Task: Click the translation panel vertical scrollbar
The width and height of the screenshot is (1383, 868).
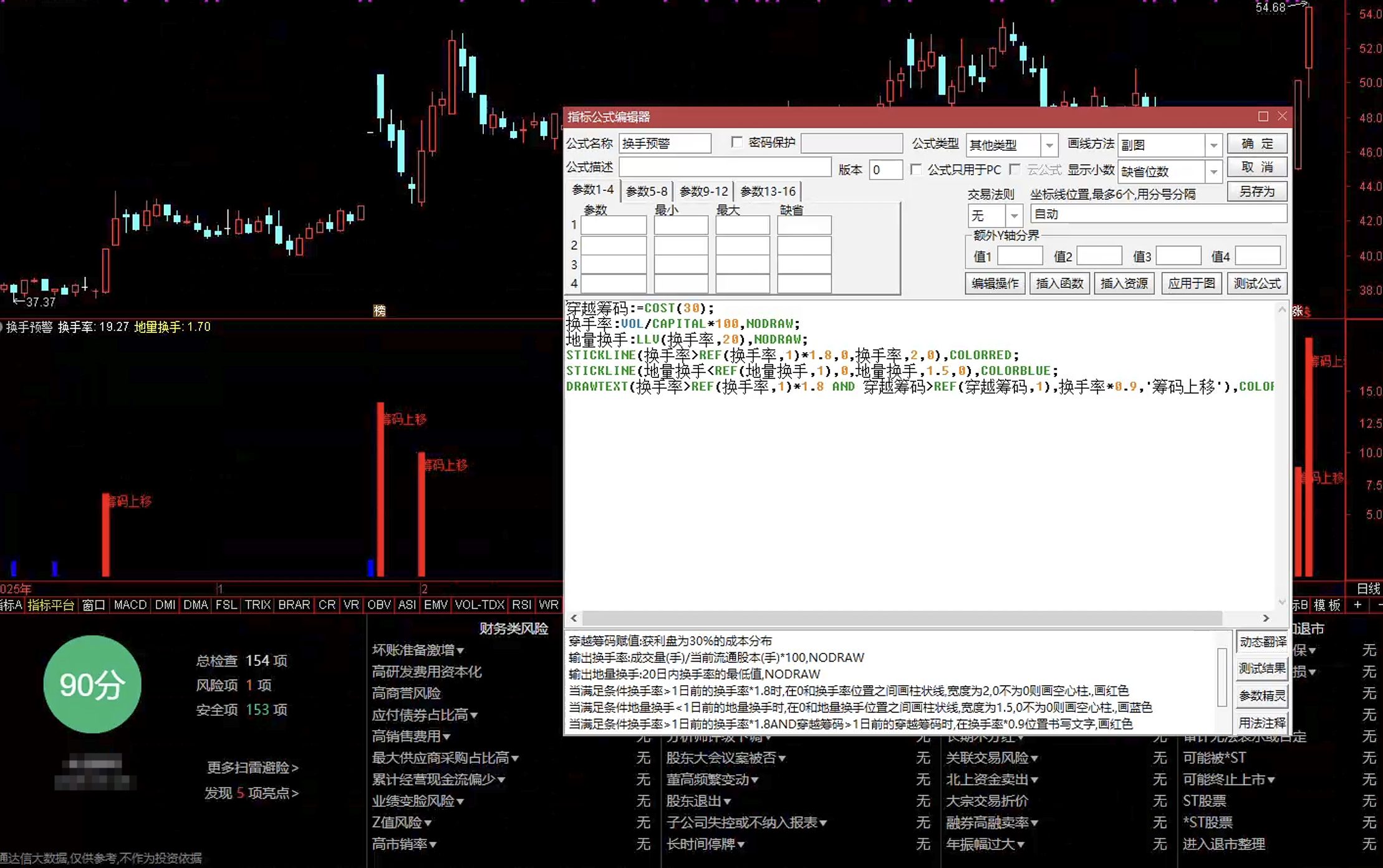Action: (x=1222, y=678)
